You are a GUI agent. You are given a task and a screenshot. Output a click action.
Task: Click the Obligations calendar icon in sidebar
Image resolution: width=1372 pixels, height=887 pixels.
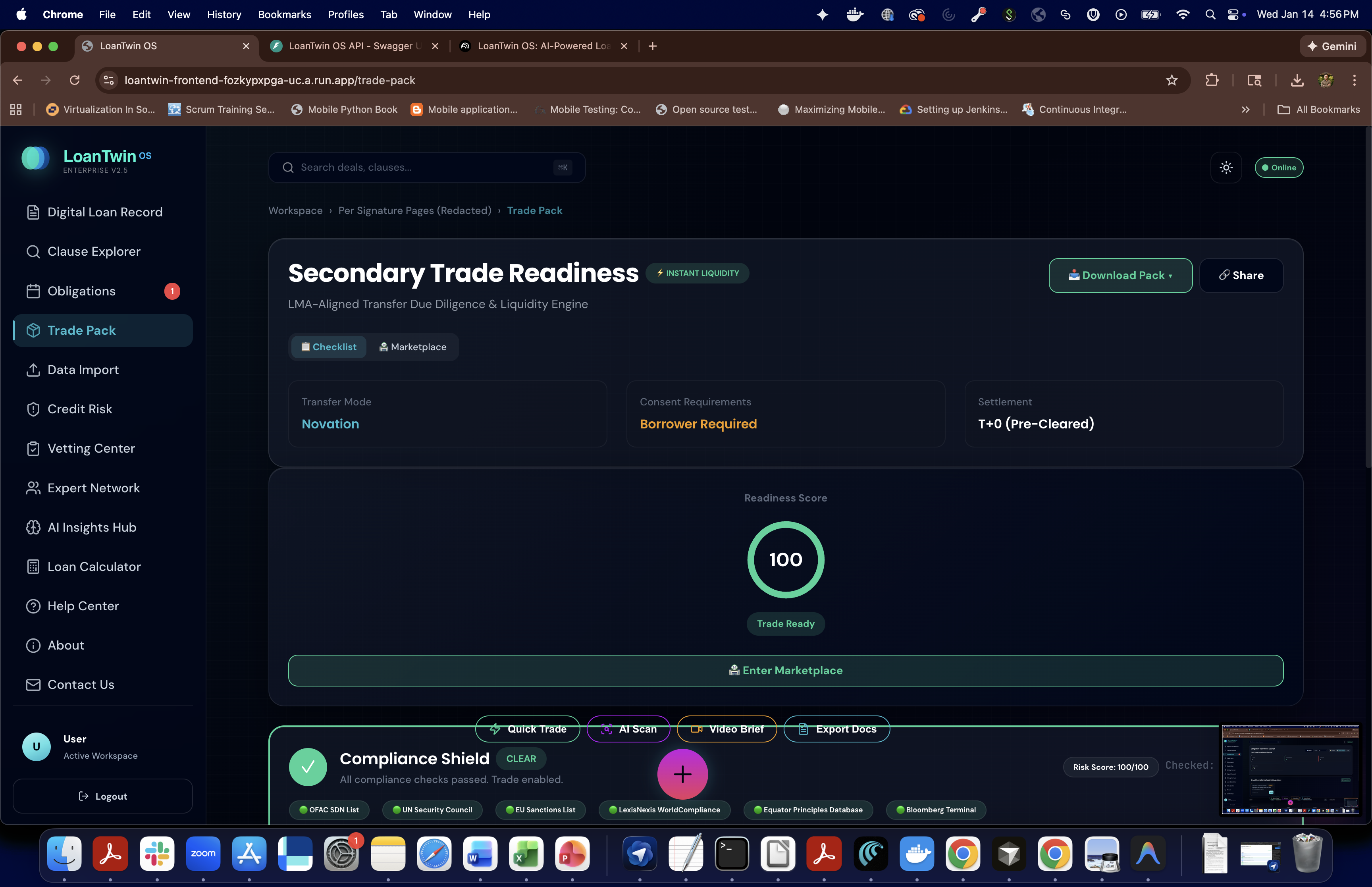pyautogui.click(x=33, y=291)
